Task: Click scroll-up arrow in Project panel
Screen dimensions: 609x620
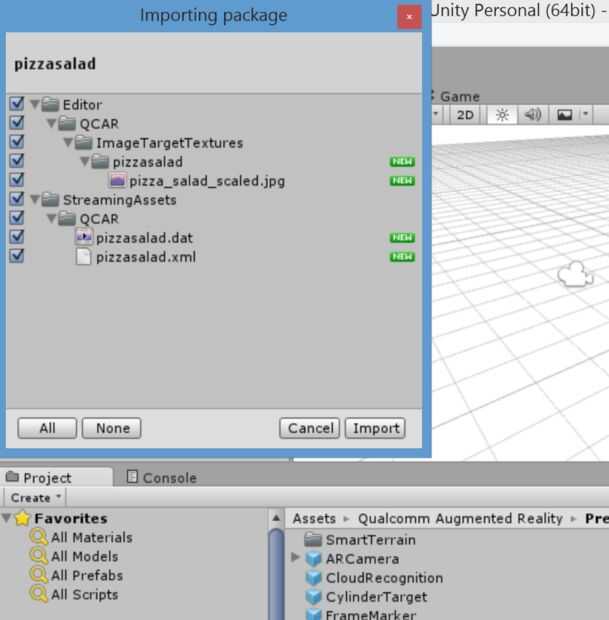Action: 276,518
